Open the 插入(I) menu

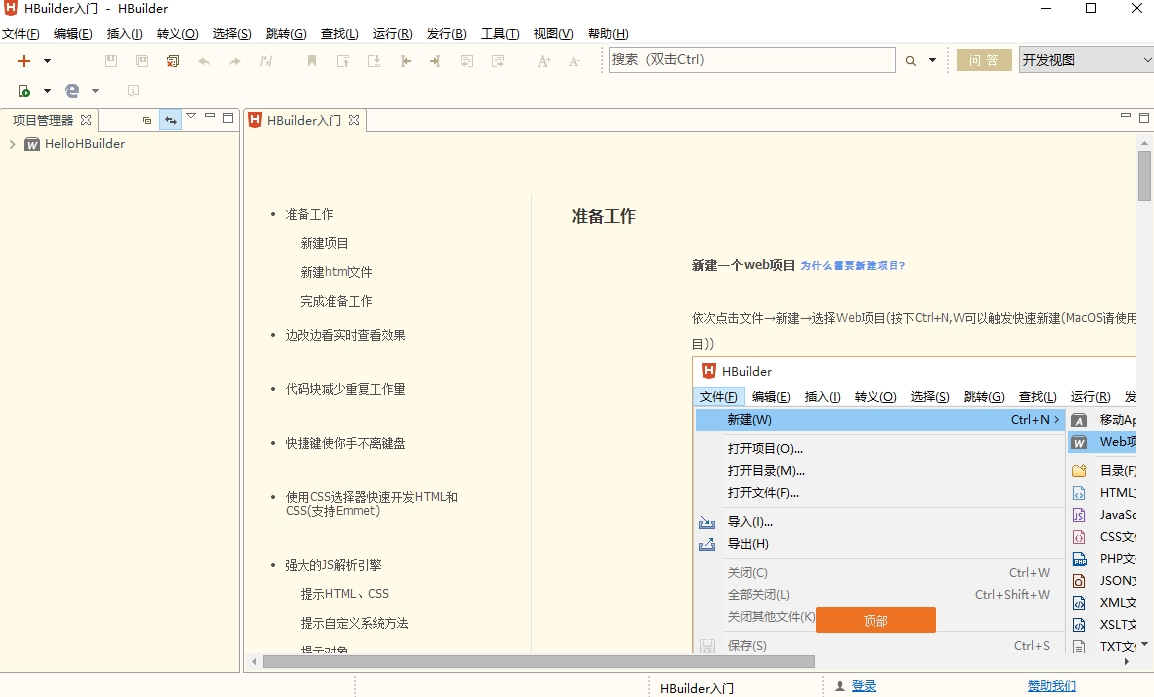click(x=124, y=34)
